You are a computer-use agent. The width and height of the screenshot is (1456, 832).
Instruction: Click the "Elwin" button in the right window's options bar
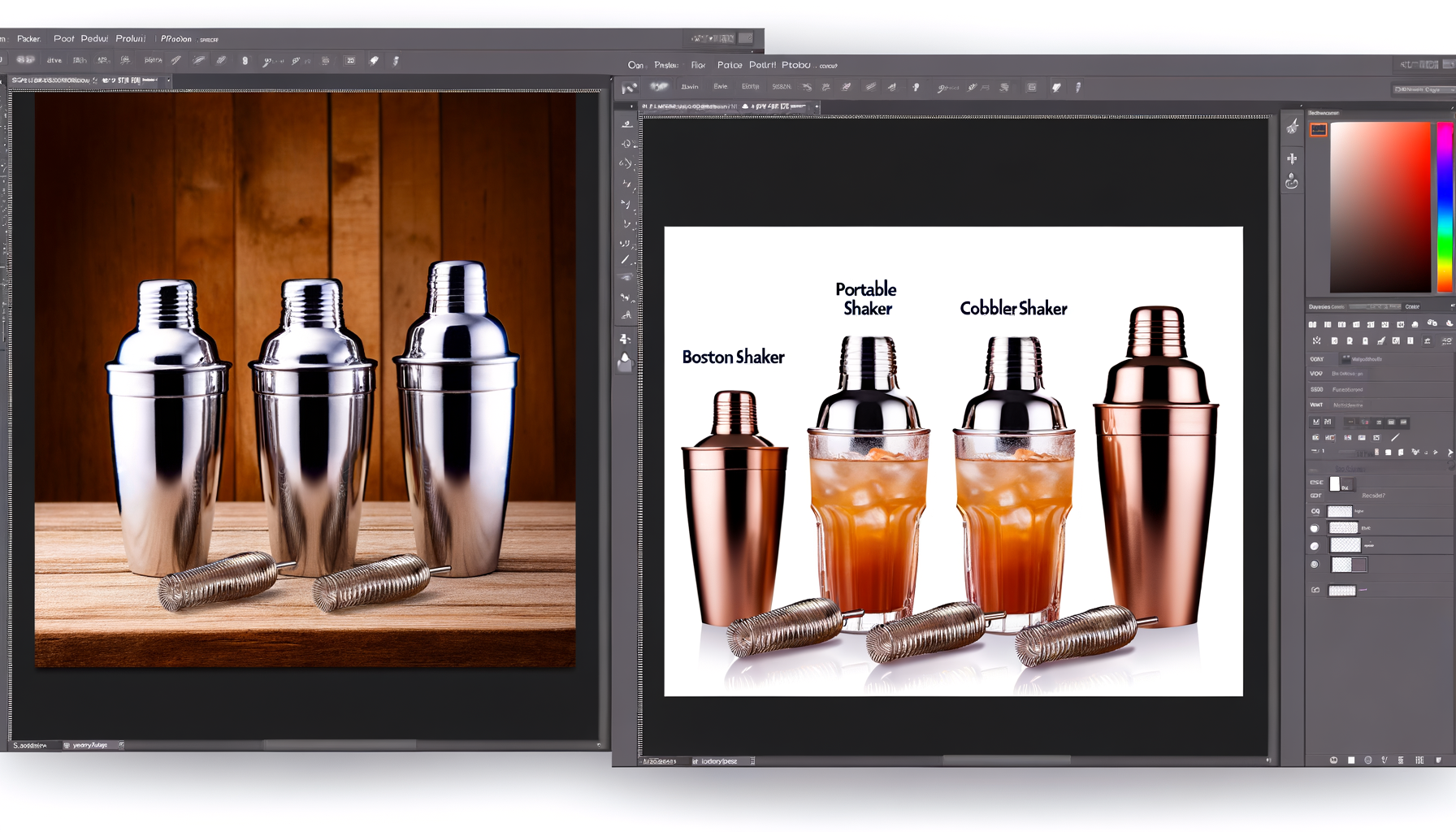[x=690, y=87]
